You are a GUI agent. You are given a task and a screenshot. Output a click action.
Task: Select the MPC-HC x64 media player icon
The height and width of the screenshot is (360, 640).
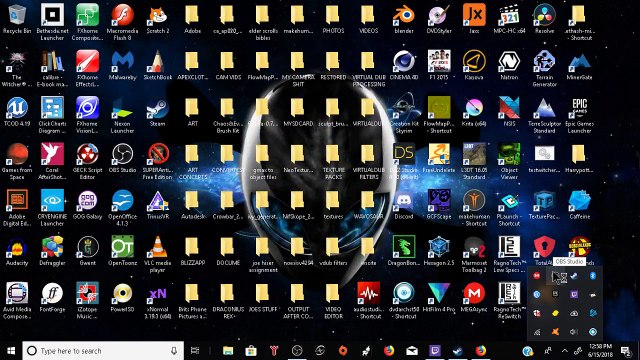coord(509,19)
